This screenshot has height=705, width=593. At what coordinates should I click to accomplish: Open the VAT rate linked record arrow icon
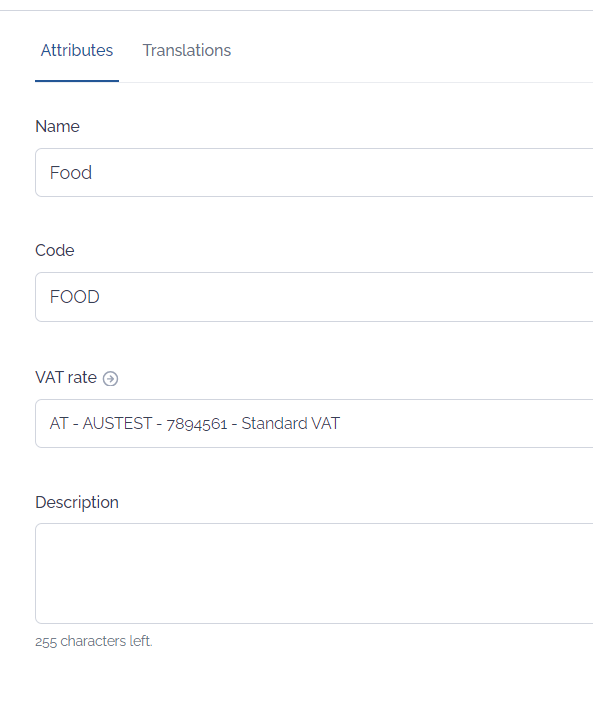(x=110, y=379)
